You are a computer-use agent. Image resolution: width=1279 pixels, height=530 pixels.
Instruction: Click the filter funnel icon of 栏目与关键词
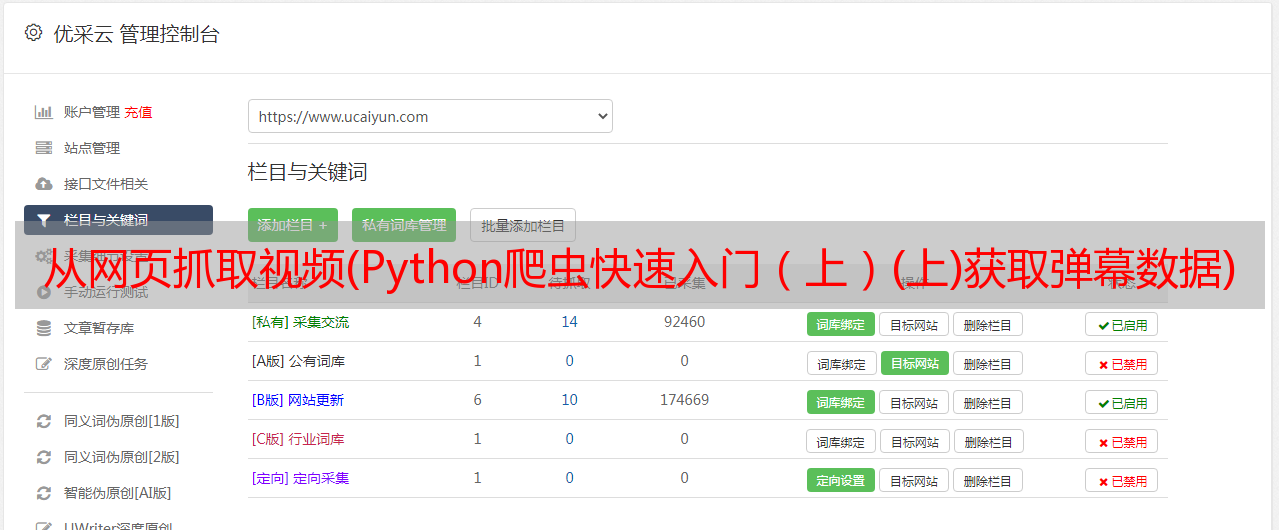[43, 220]
